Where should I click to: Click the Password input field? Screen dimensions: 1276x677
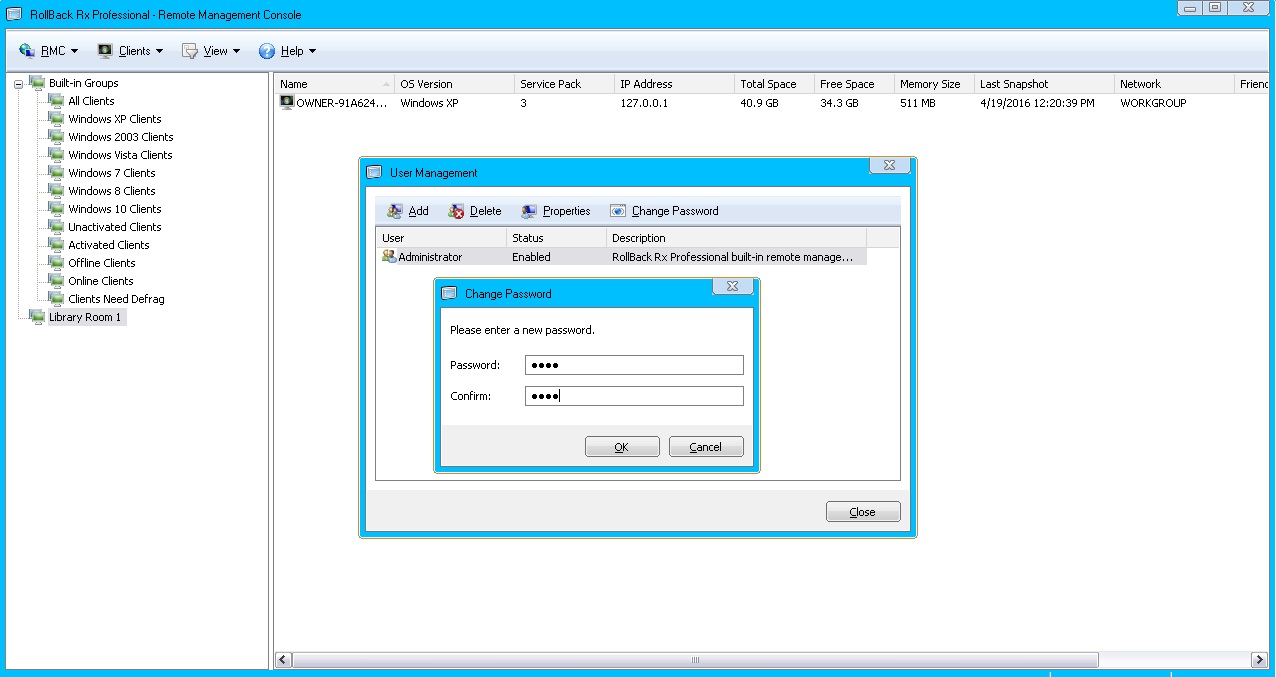[x=634, y=365]
